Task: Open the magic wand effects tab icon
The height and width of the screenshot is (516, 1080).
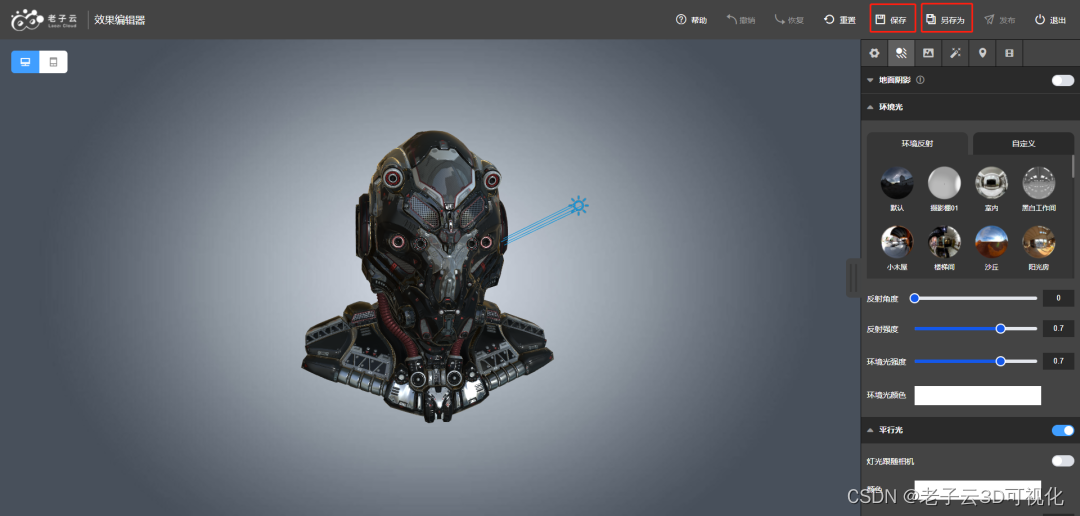Action: pyautogui.click(x=955, y=53)
